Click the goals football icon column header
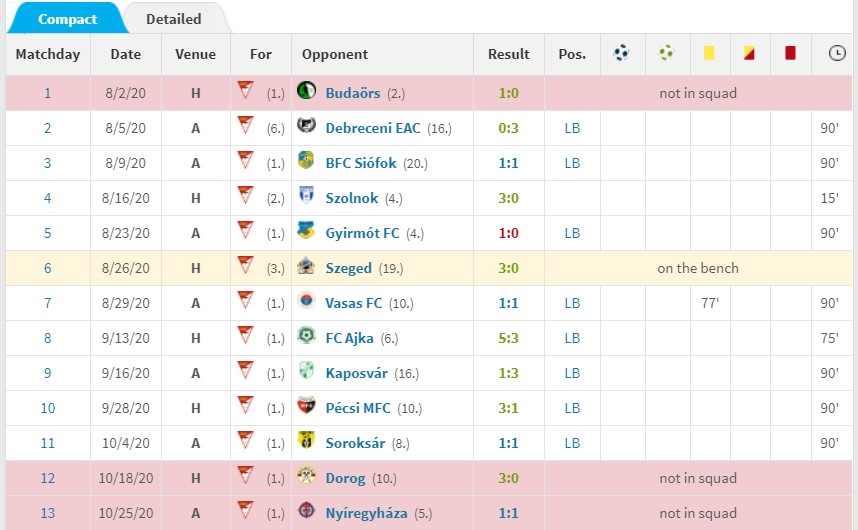This screenshot has height=530, width=858. click(x=621, y=53)
